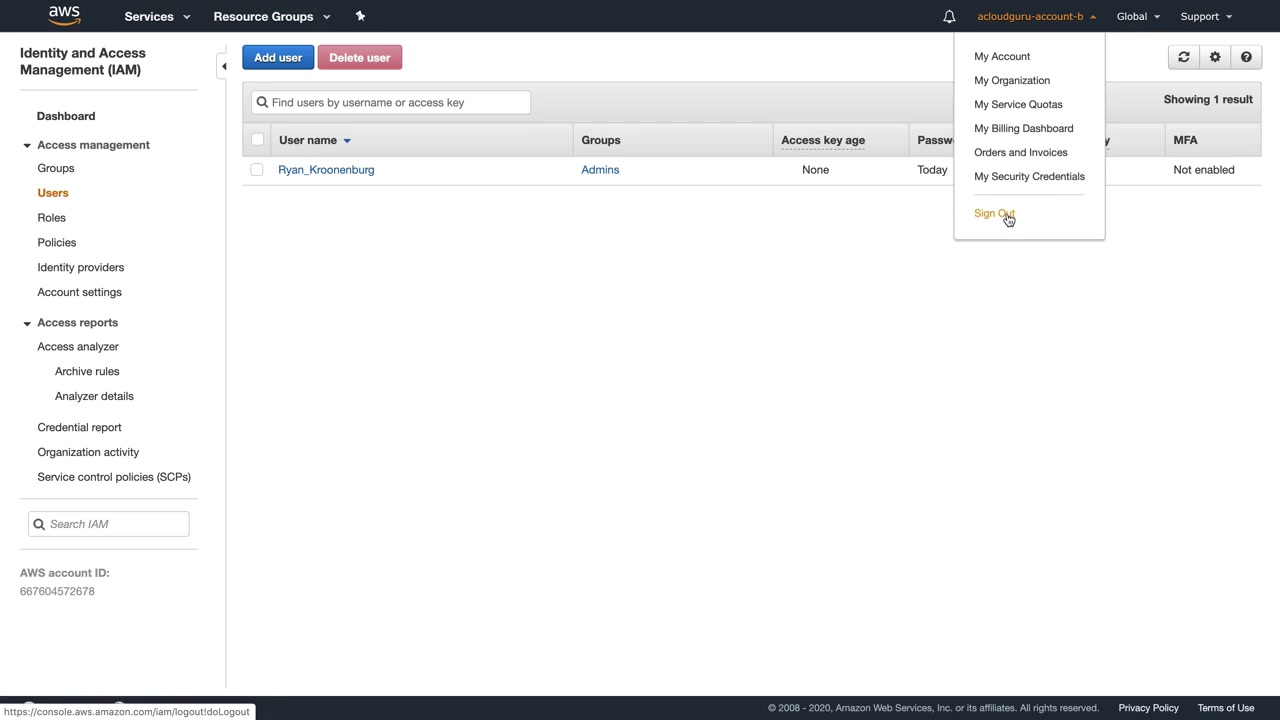Select all users checkbox in header
Image resolution: width=1280 pixels, height=720 pixels.
pyautogui.click(x=257, y=140)
